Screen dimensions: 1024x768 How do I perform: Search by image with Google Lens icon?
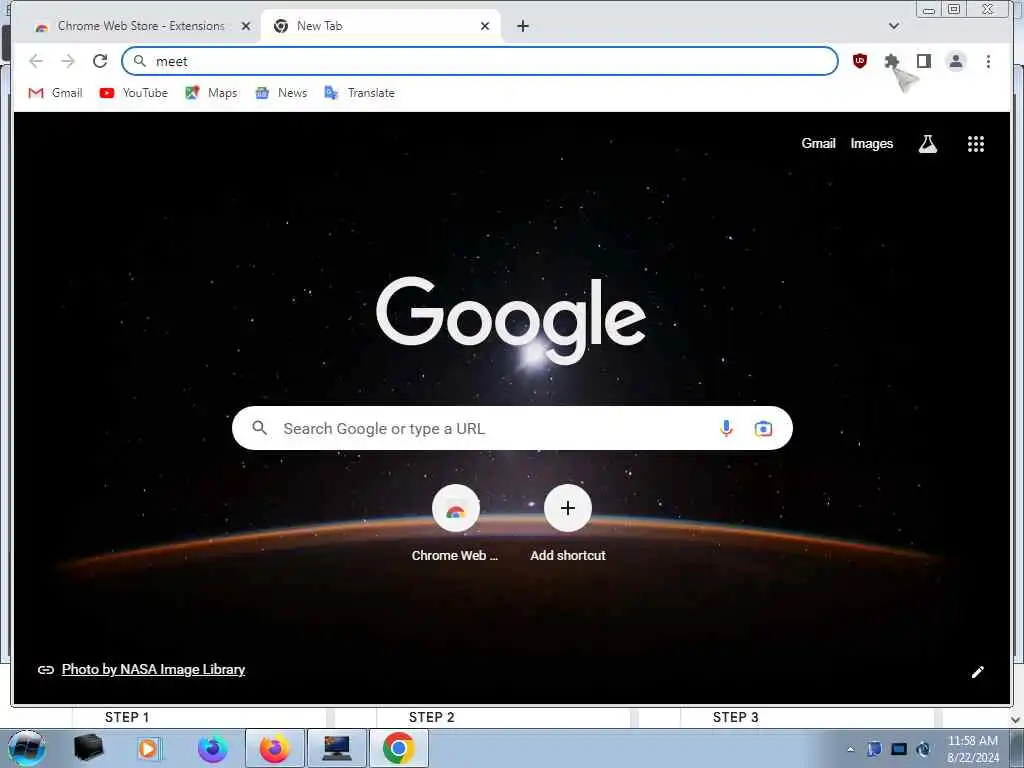[x=763, y=428]
